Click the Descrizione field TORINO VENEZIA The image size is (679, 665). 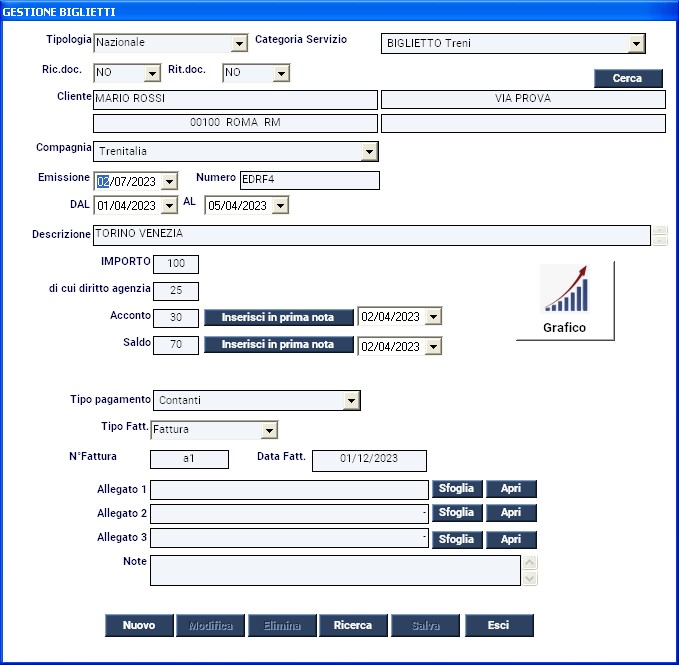372,235
